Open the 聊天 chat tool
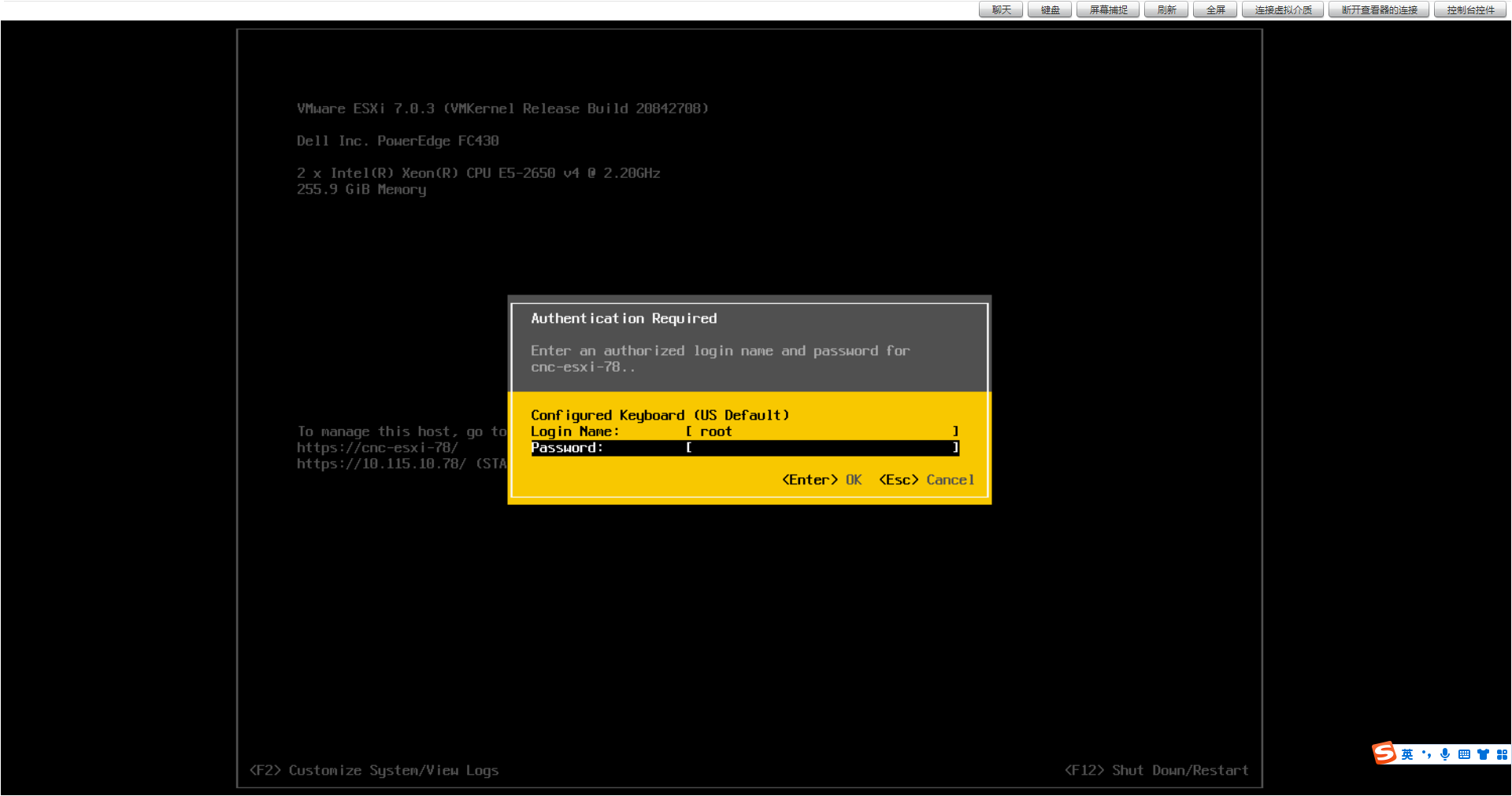 [x=1000, y=9]
